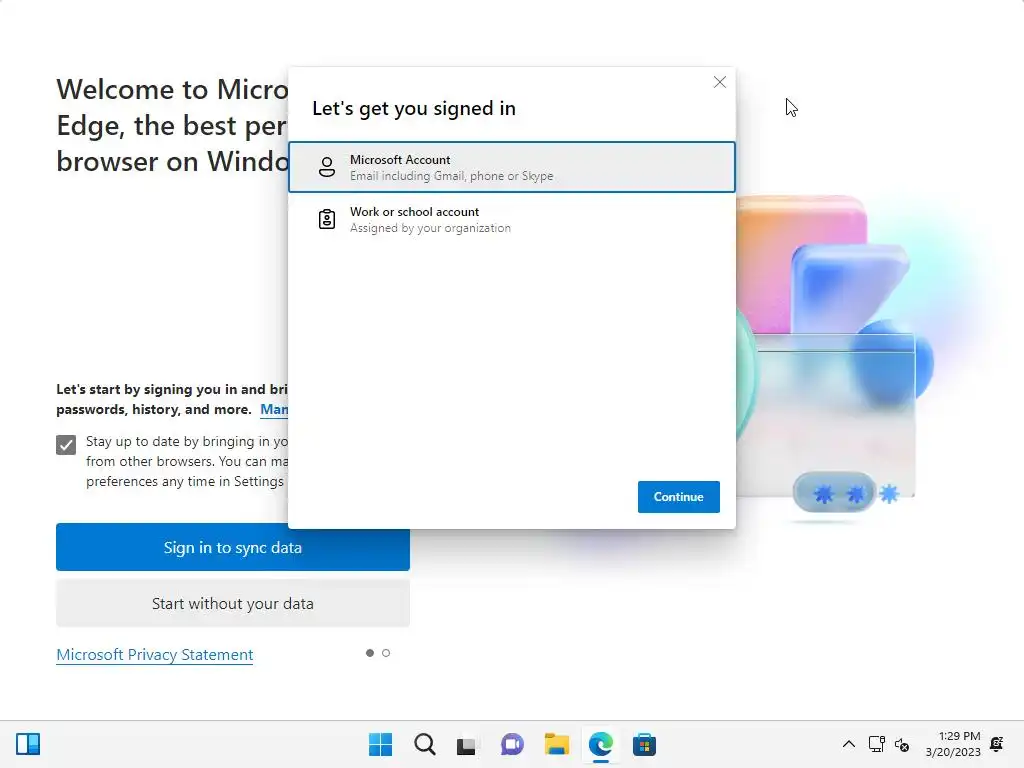
Task: Select the first page indicator dot
Action: pyautogui.click(x=370, y=653)
